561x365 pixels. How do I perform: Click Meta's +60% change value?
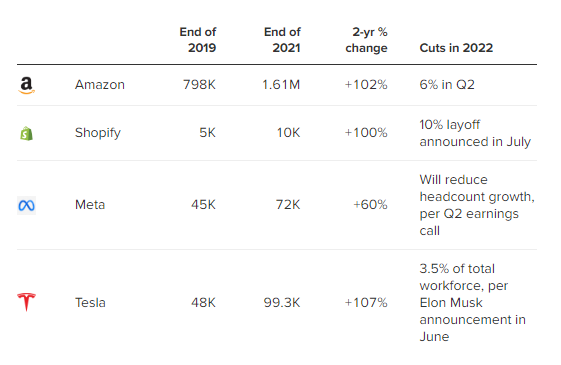point(370,205)
